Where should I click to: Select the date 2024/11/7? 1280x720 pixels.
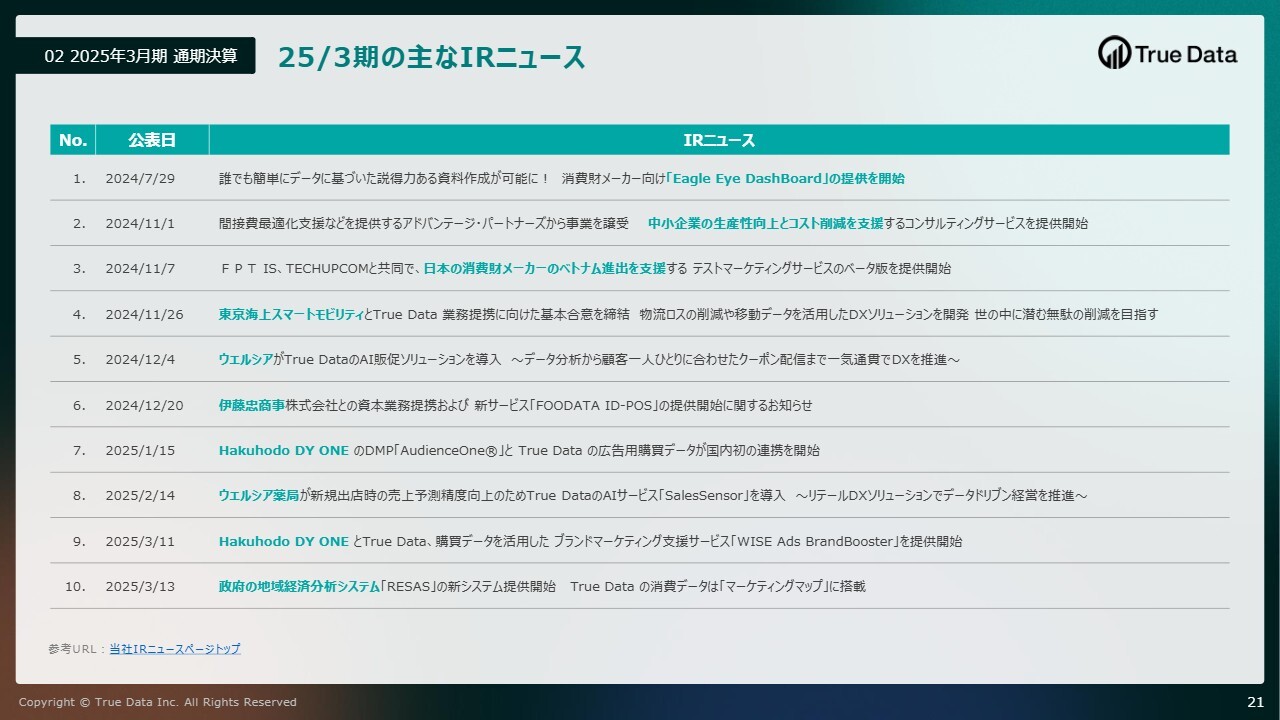(140, 269)
